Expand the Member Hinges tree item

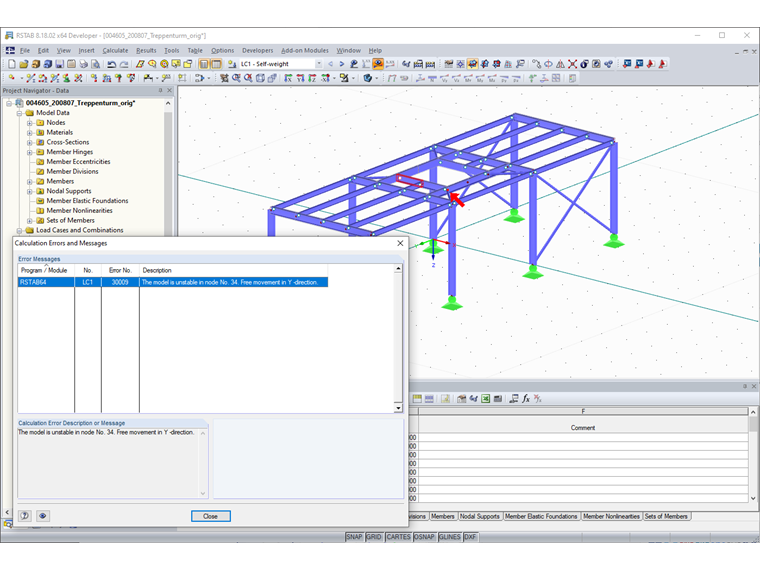[x=30, y=152]
